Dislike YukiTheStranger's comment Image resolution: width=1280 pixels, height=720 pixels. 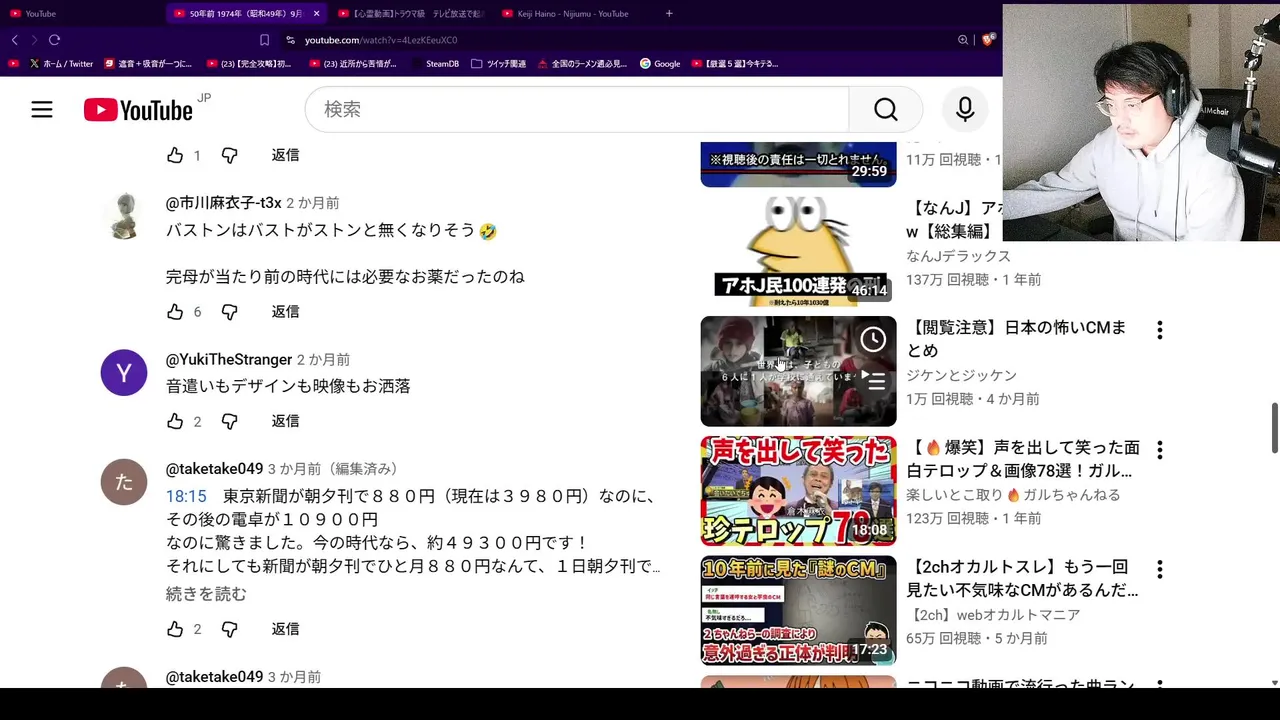(229, 421)
